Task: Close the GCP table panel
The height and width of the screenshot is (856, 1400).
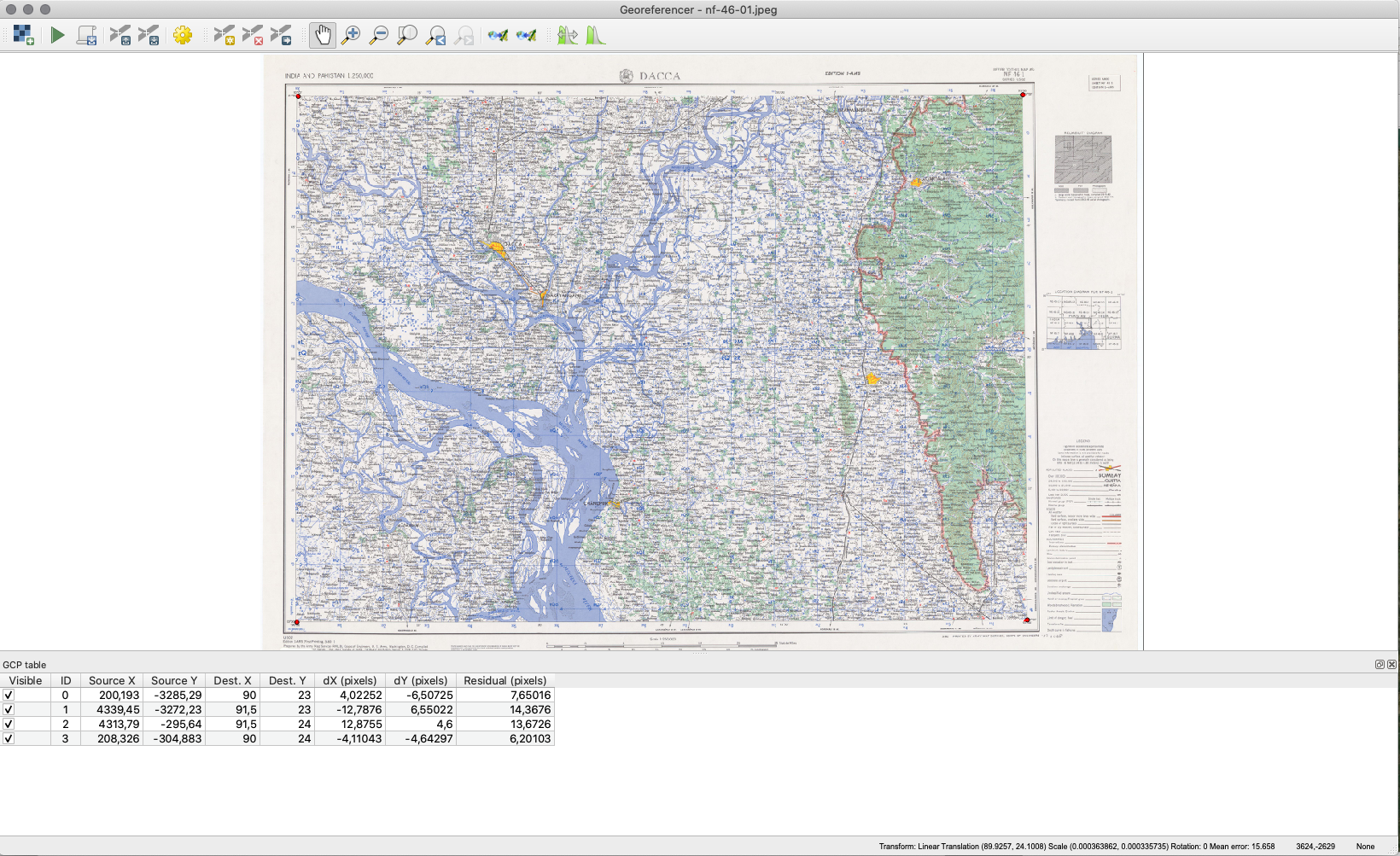Action: [x=1391, y=664]
